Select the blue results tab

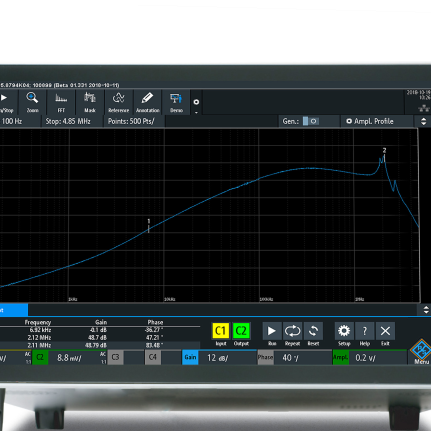coord(14,310)
